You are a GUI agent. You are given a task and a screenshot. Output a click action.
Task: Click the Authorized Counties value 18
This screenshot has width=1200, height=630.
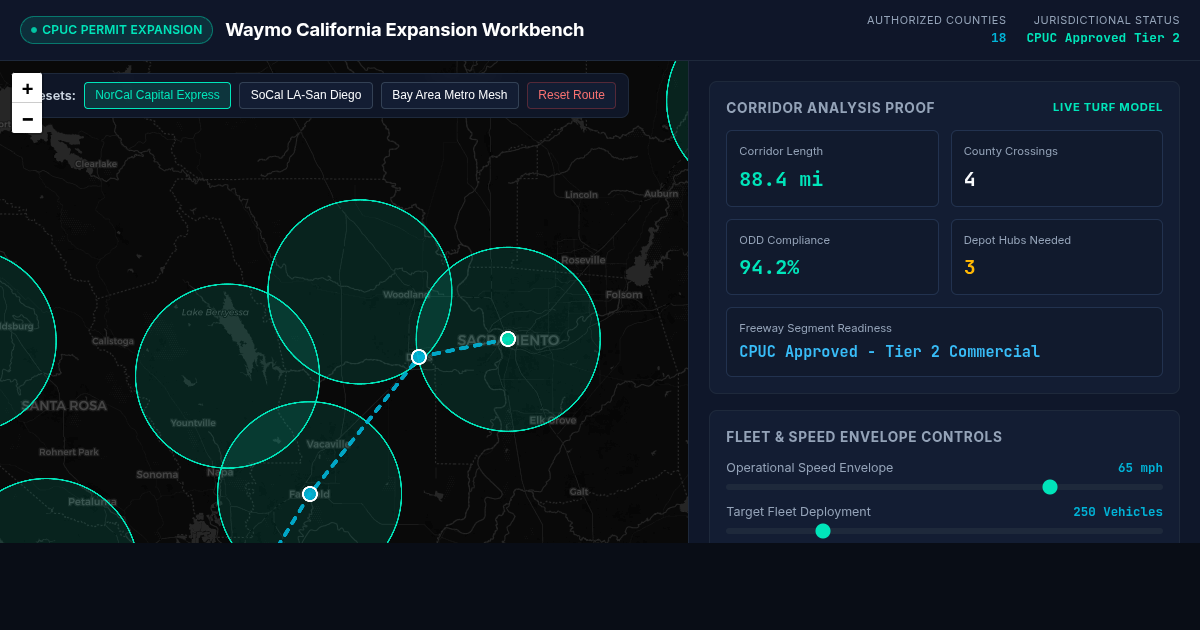[x=998, y=38]
